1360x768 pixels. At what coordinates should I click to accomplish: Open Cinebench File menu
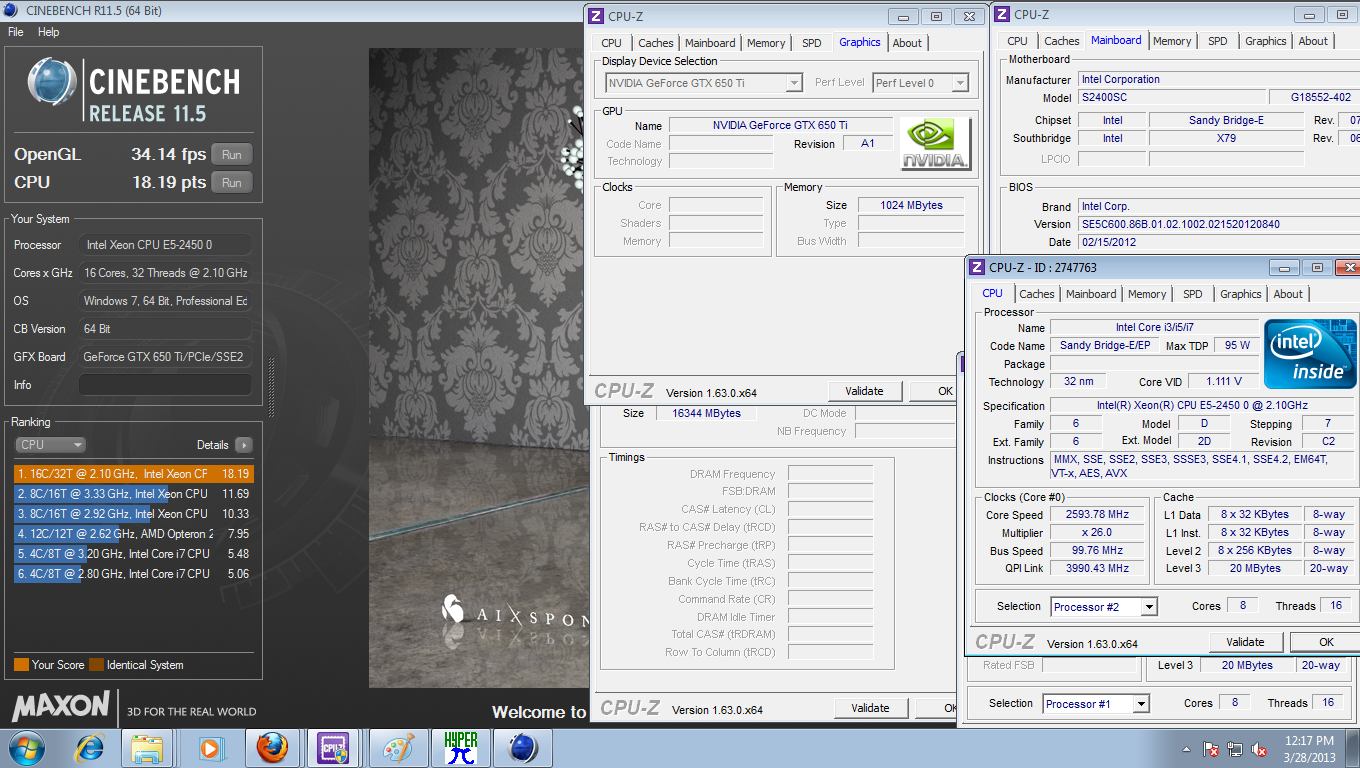click(16, 32)
